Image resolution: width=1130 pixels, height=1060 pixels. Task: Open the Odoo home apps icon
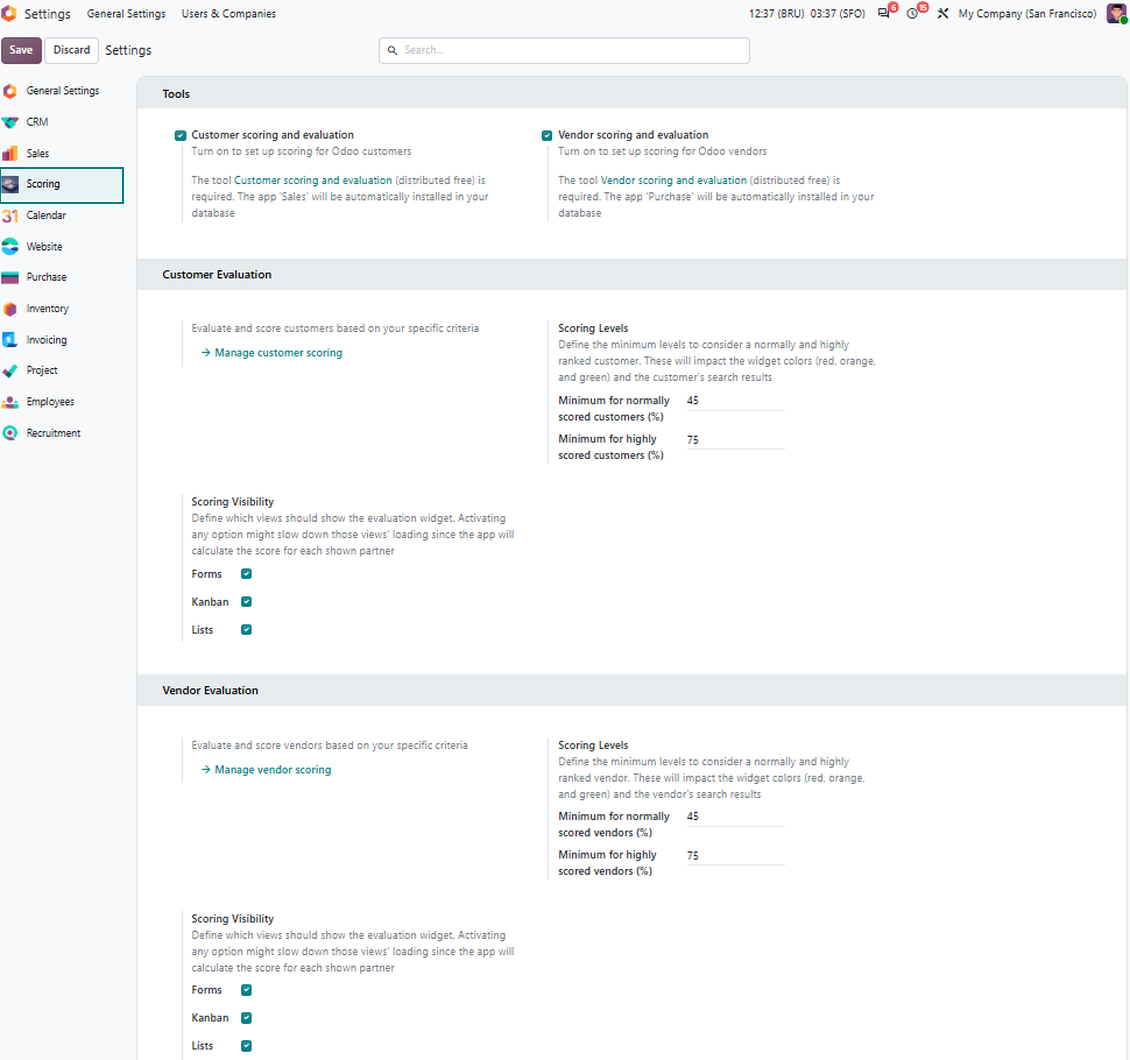pos(9,13)
